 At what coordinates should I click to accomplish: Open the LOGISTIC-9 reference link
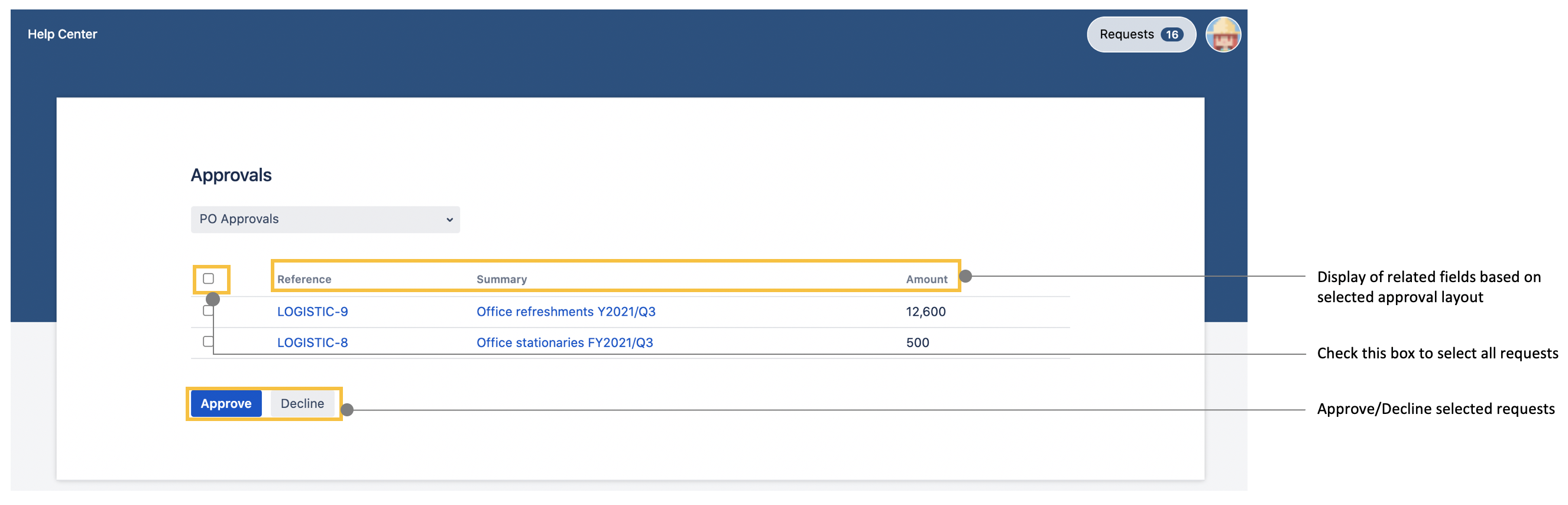tap(312, 312)
